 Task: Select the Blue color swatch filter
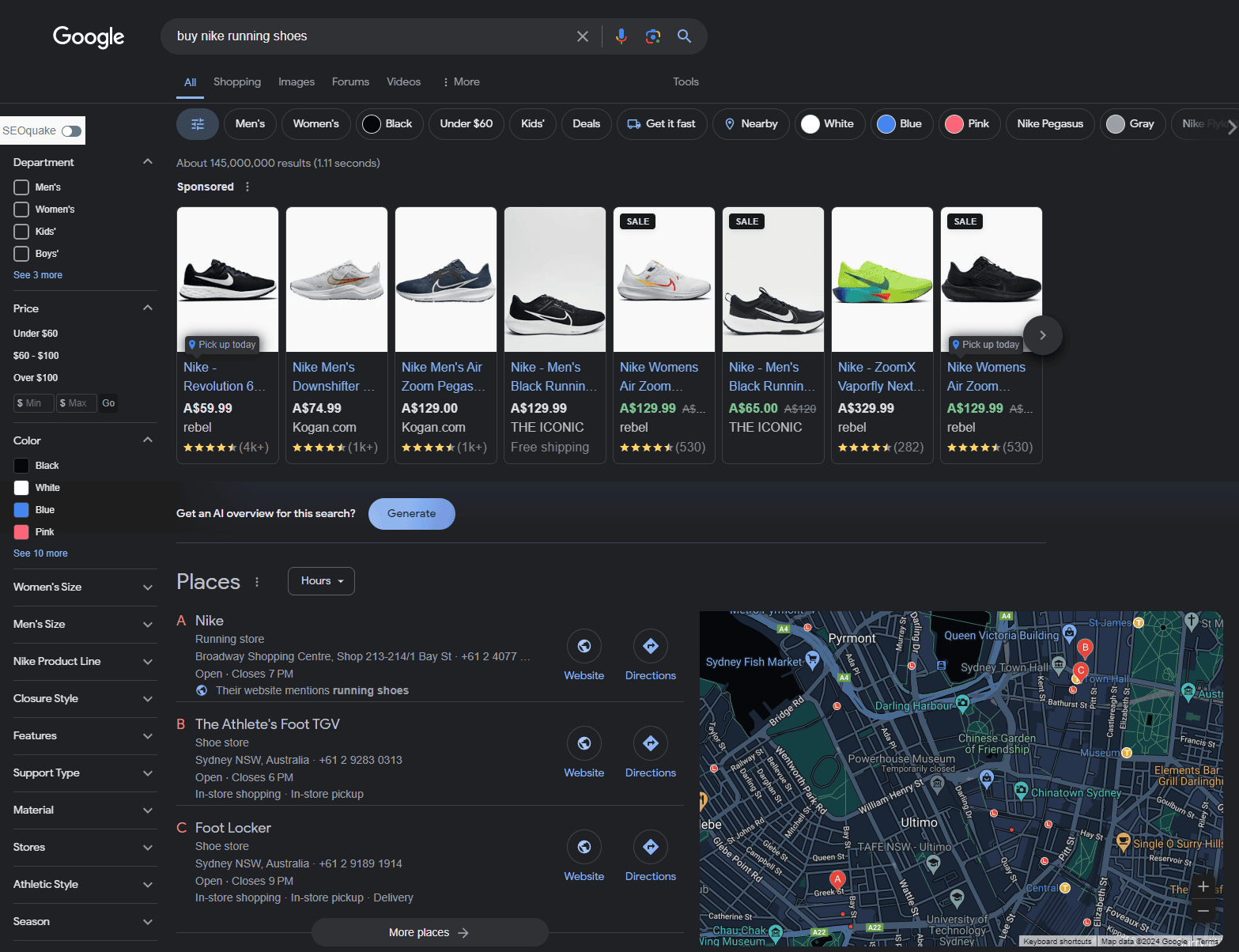pyautogui.click(x=21, y=510)
